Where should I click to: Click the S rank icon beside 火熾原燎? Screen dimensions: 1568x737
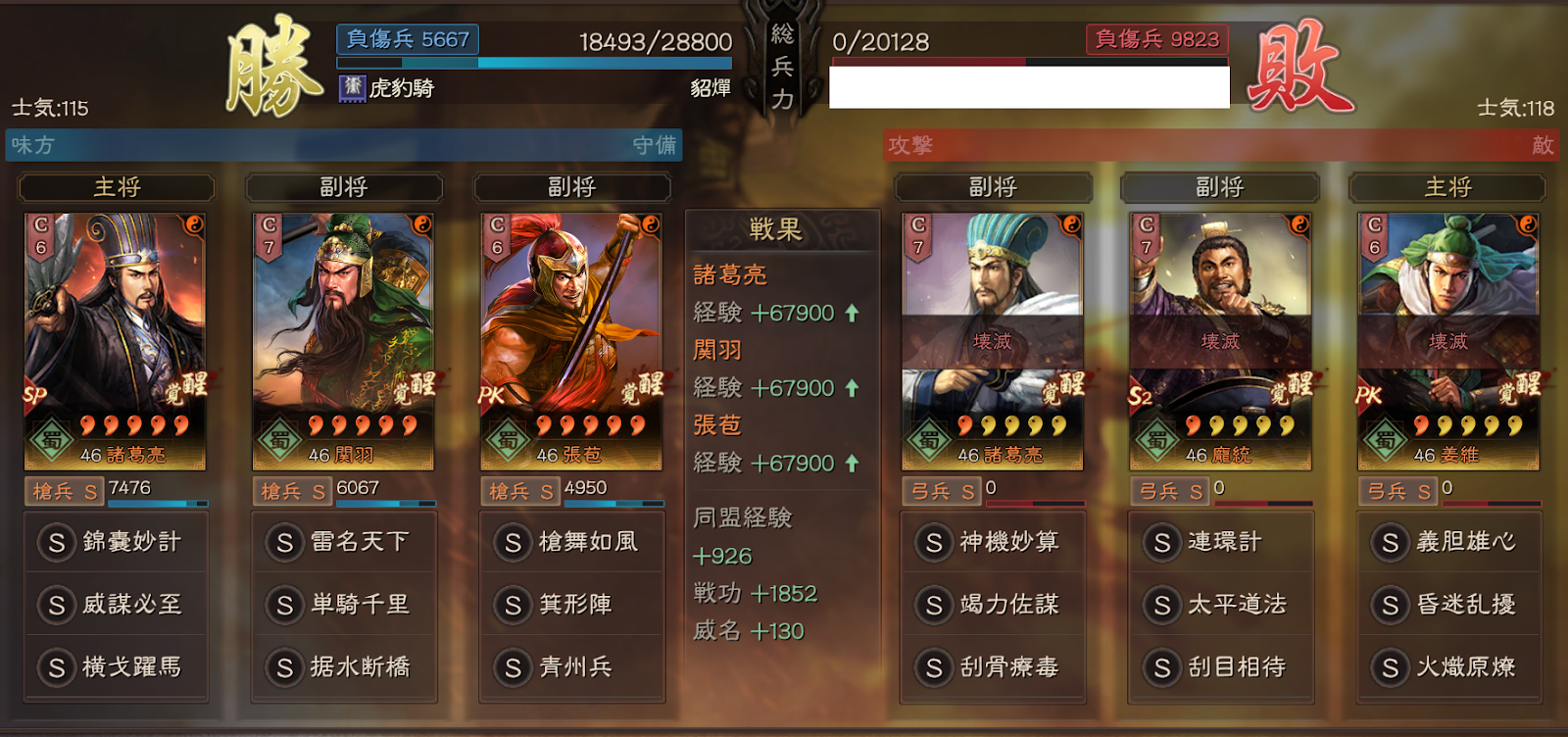tap(1390, 667)
